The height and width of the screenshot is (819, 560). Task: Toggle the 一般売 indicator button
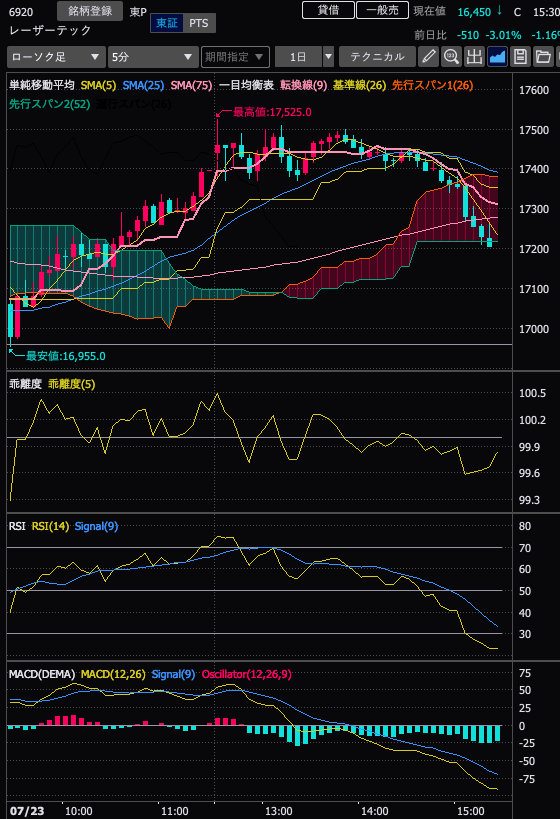pos(382,10)
